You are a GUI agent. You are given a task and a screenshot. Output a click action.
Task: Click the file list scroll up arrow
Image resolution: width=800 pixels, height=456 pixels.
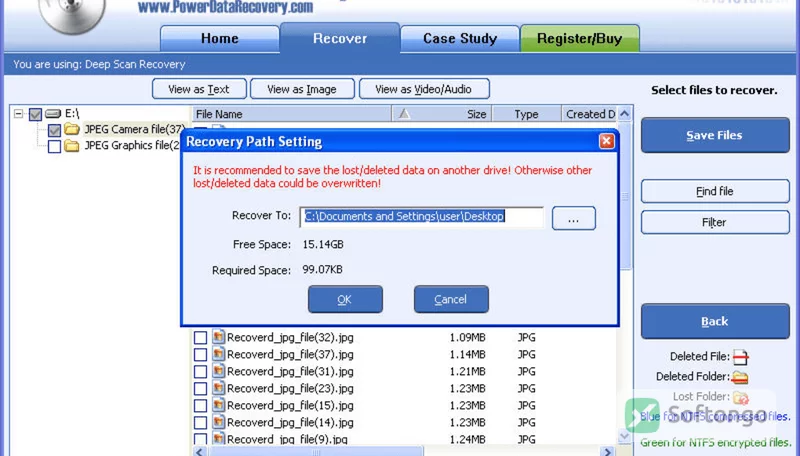coord(625,113)
